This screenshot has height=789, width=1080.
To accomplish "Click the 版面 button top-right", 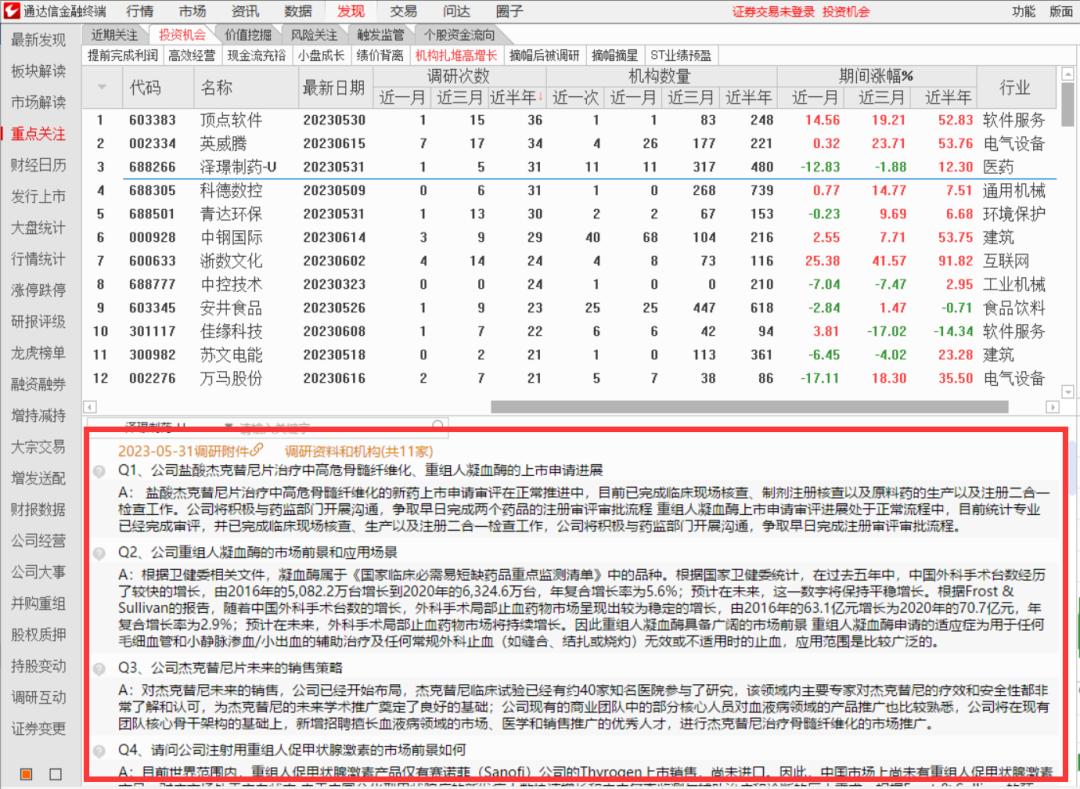I will [x=1062, y=11].
